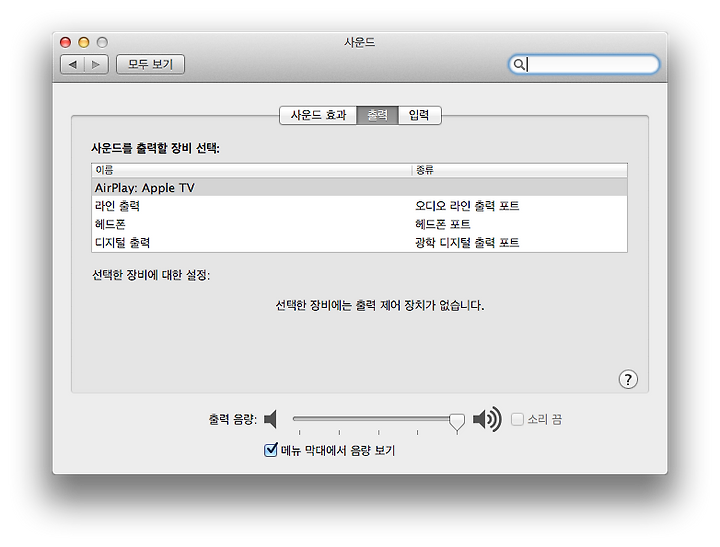
Task: Sort devices by 이름 column header
Action: [251, 170]
